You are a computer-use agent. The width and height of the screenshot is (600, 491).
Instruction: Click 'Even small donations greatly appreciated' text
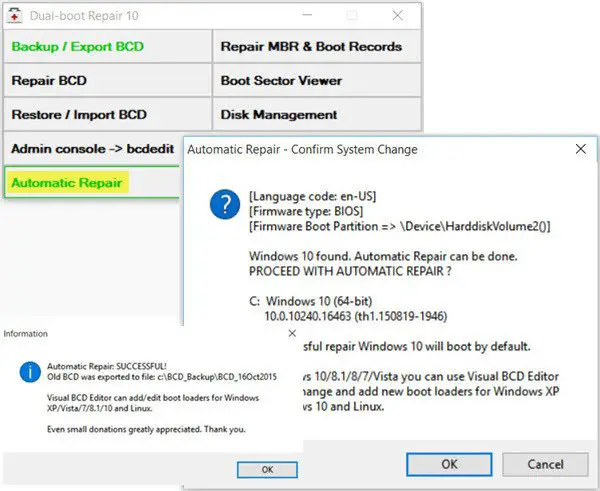pos(146,429)
